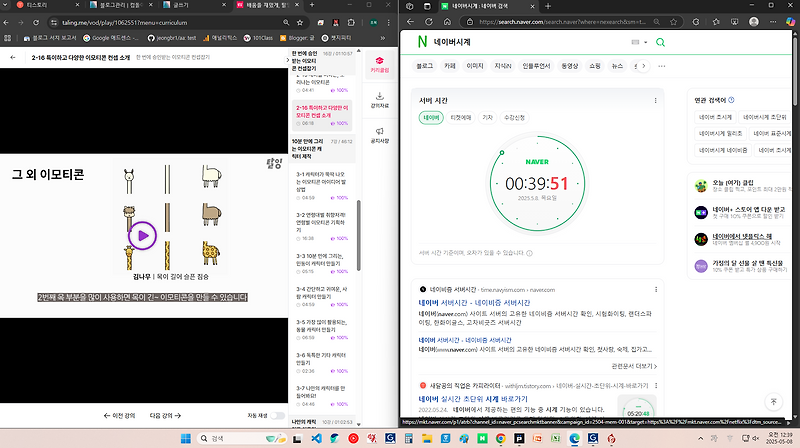Go back using the arrow beside lecture title 2-16
The width and height of the screenshot is (800, 448).
point(13,58)
